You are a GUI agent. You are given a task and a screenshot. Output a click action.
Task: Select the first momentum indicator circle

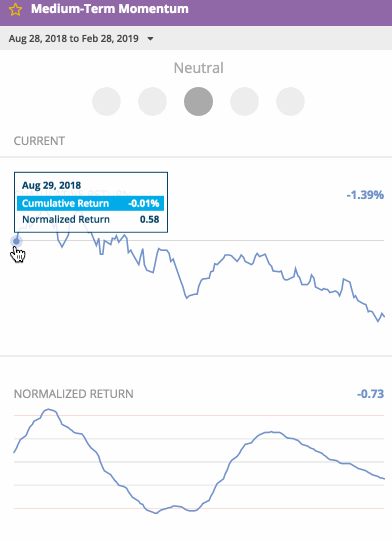[106, 101]
